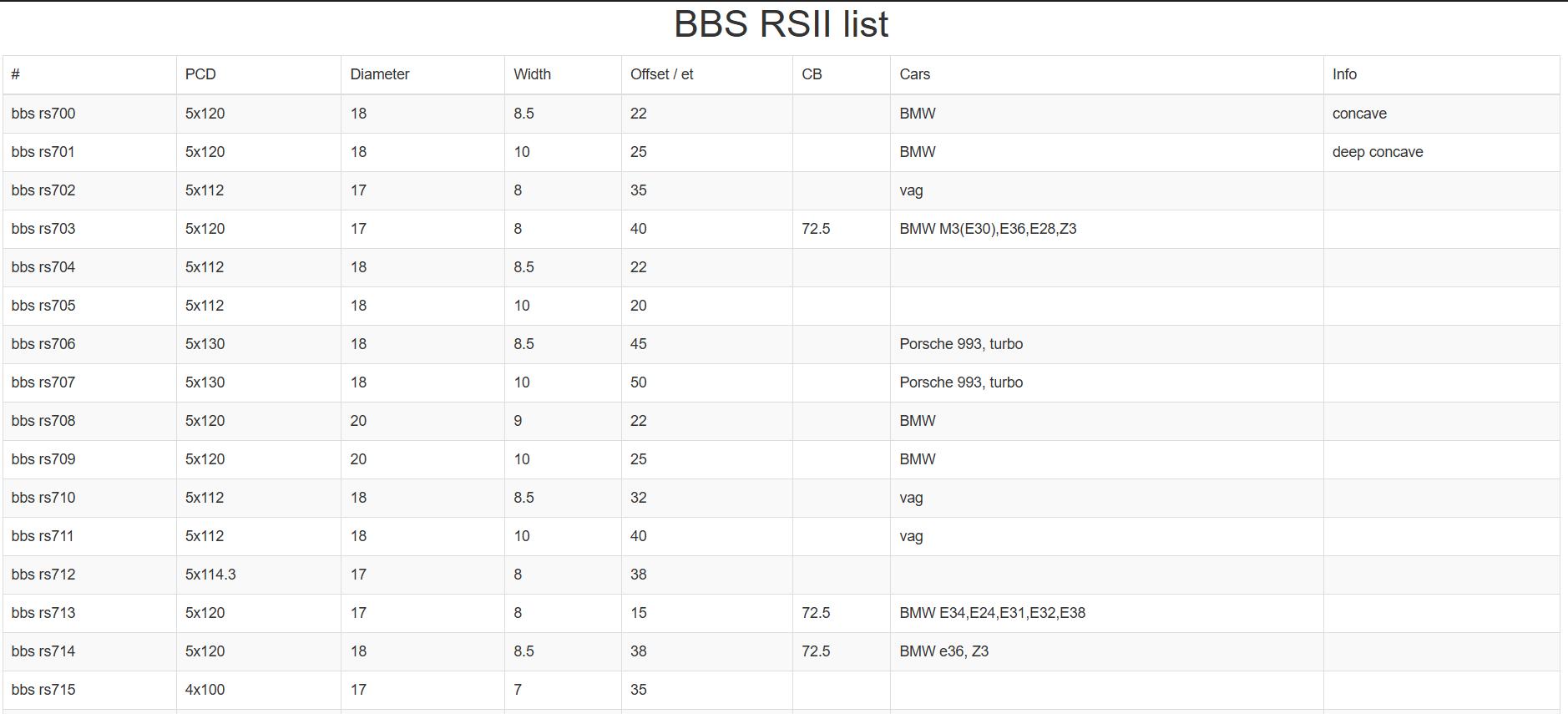
Task: Click the offset 50 in rs707 row
Action: (x=706, y=382)
